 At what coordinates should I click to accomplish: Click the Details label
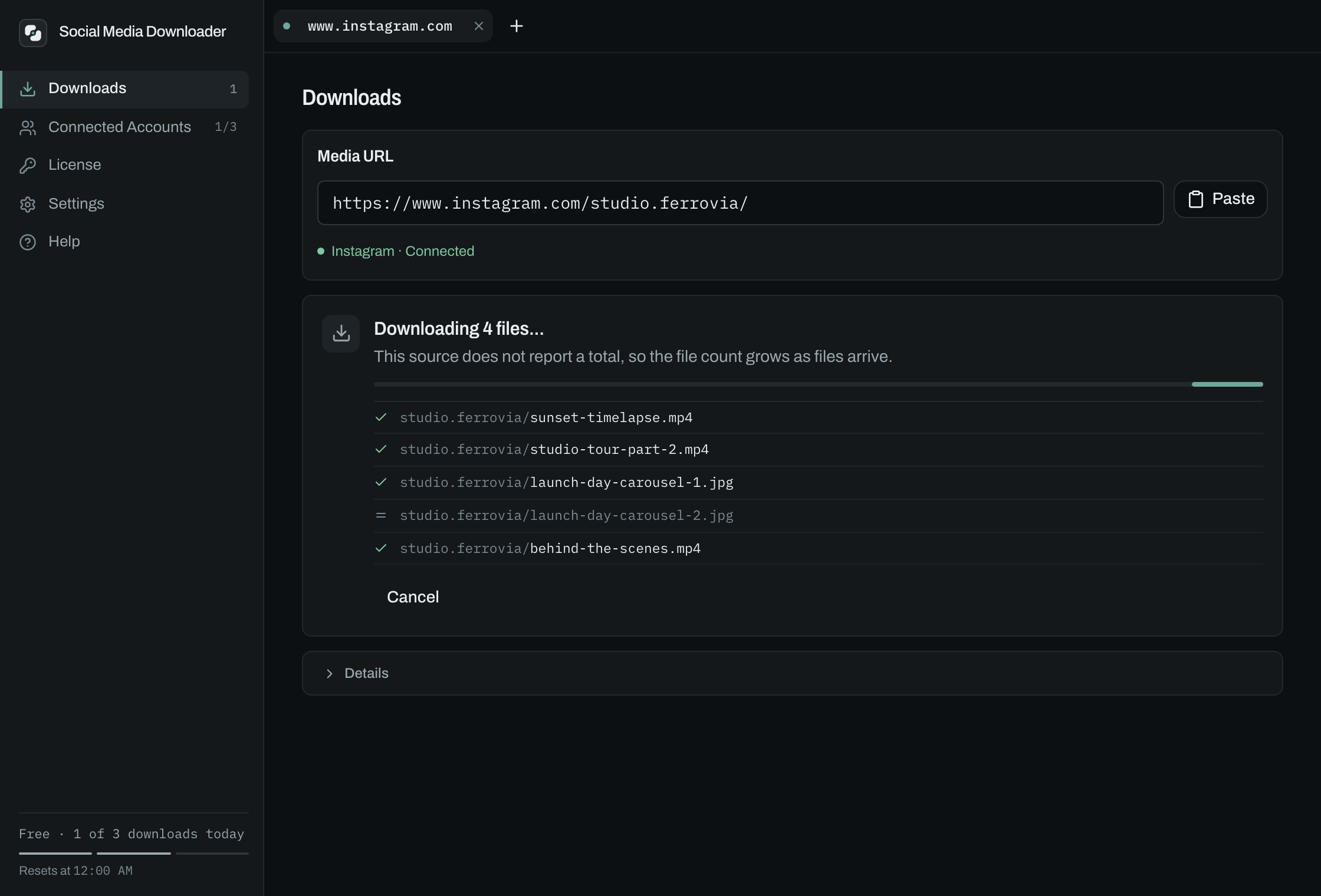pyautogui.click(x=366, y=673)
